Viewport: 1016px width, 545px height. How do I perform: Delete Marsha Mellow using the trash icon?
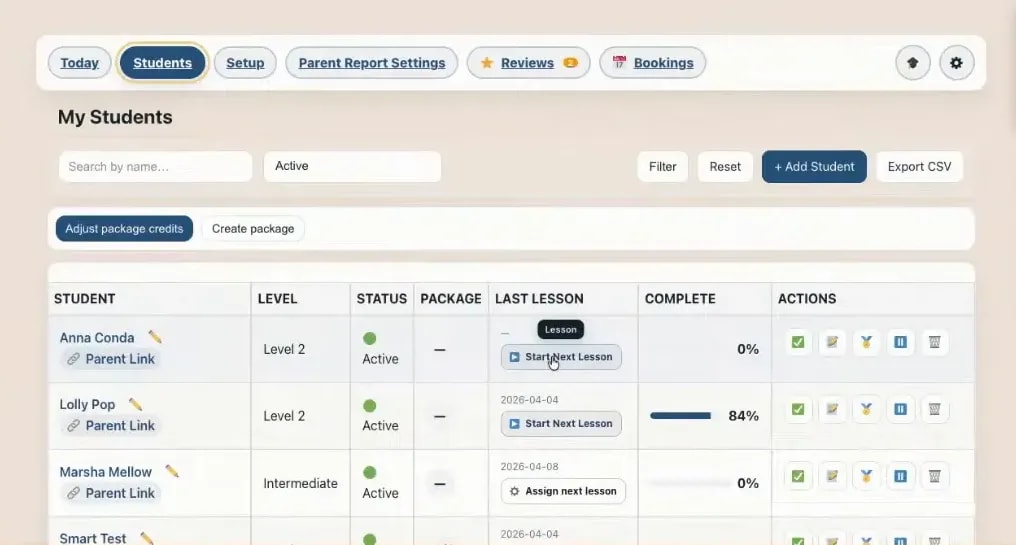(x=934, y=476)
